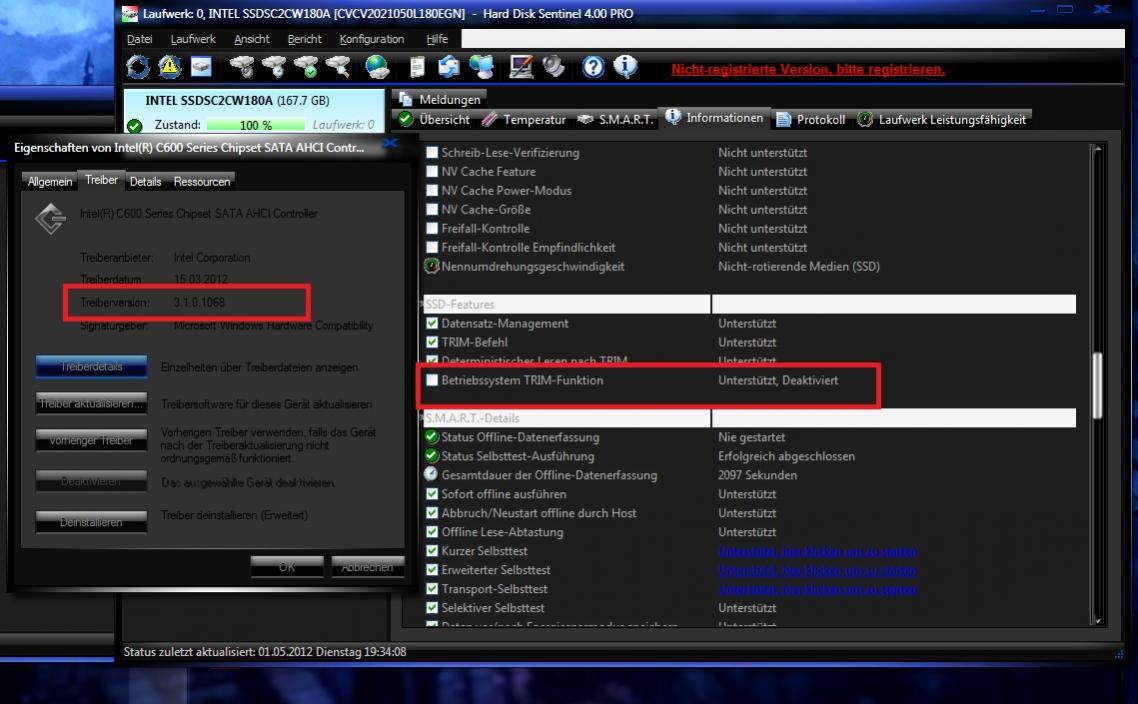
Task: Click the Transport-Selbsttest start link
Action: (818, 589)
